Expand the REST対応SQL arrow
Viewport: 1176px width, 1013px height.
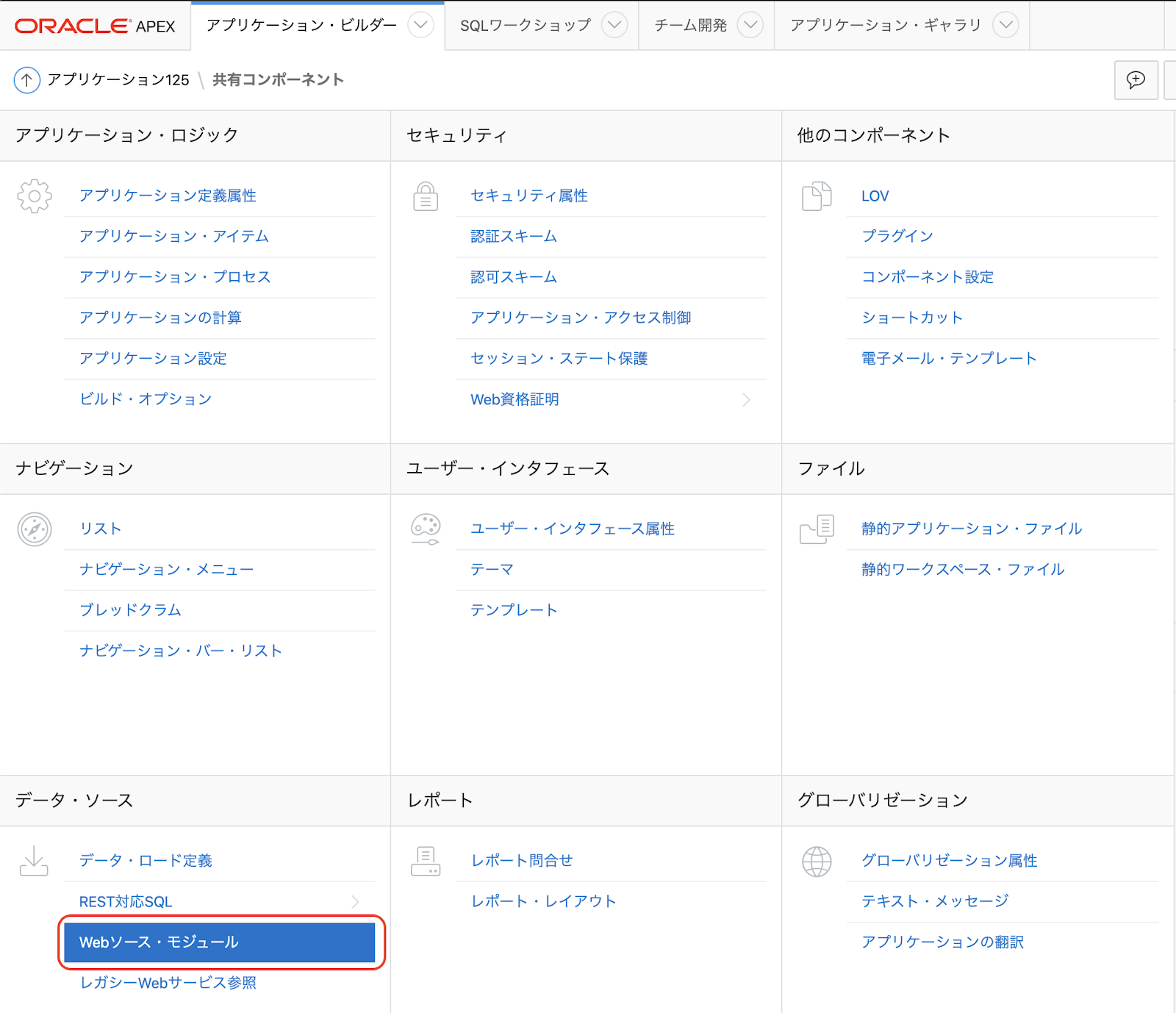[356, 901]
